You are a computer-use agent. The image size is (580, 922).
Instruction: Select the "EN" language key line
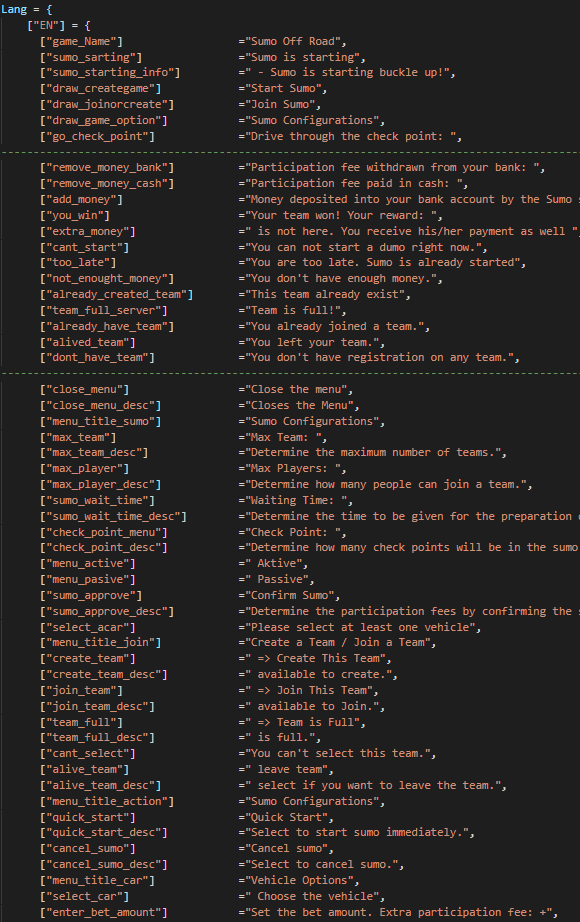coord(59,25)
